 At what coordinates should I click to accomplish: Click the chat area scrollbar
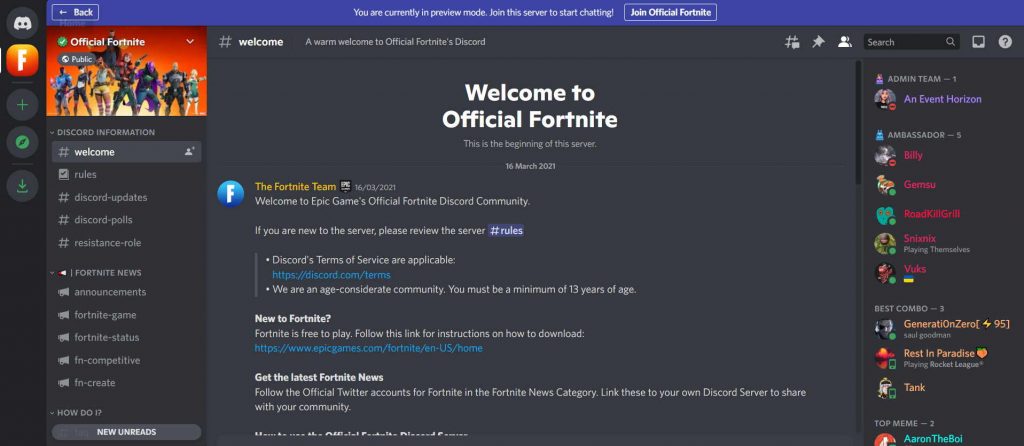[x=857, y=122]
